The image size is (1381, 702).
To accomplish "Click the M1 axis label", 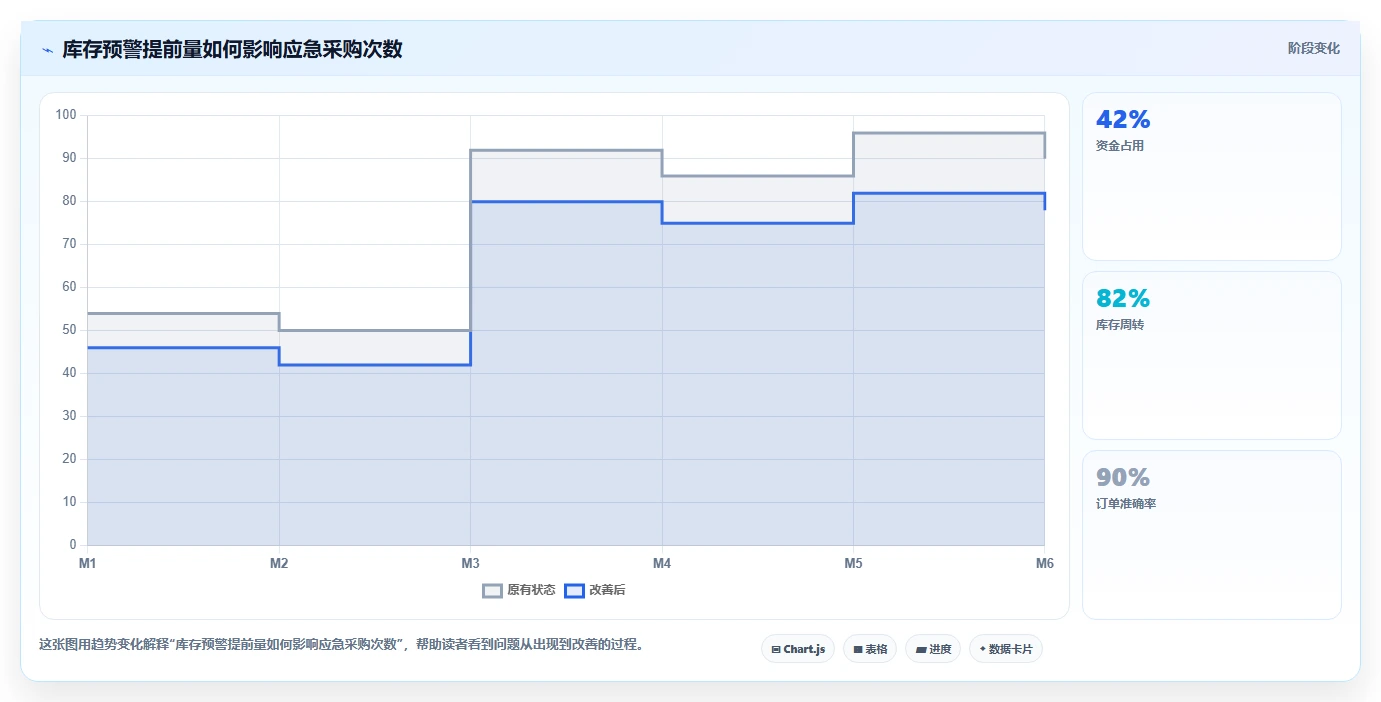I will (88, 564).
